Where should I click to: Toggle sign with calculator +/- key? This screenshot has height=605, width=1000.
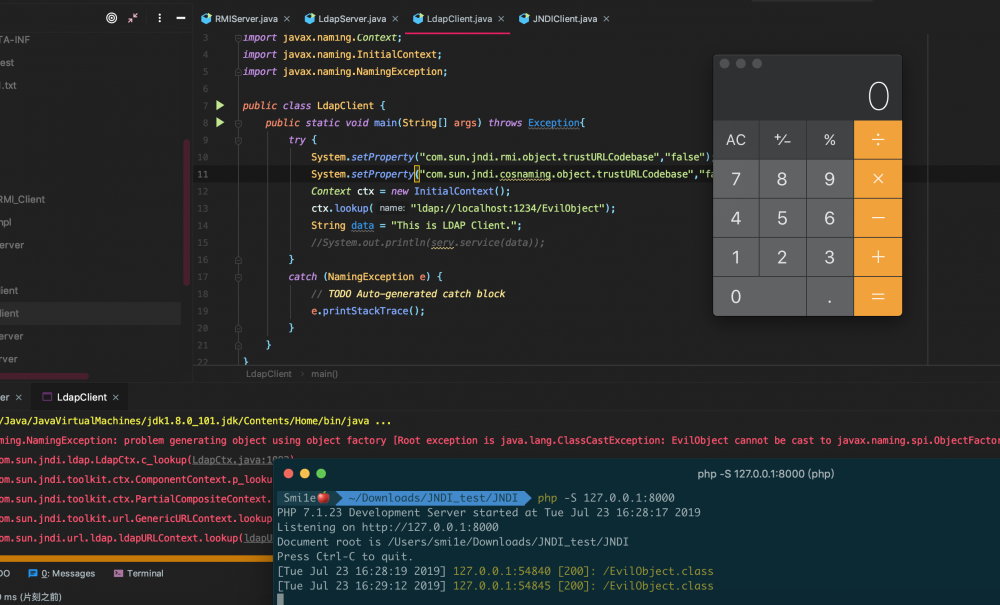click(782, 140)
